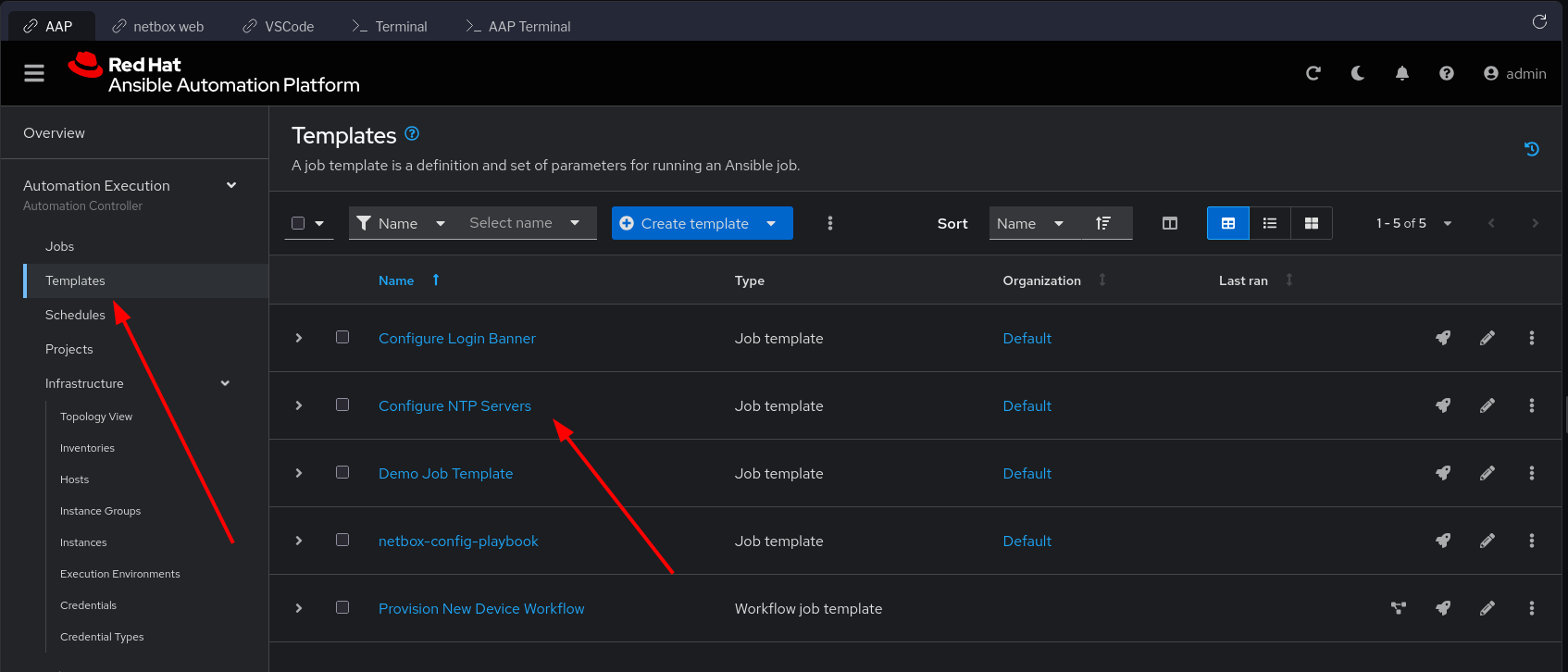Image resolution: width=1568 pixels, height=672 pixels.
Task: Open the help question mark menu
Action: (1447, 73)
